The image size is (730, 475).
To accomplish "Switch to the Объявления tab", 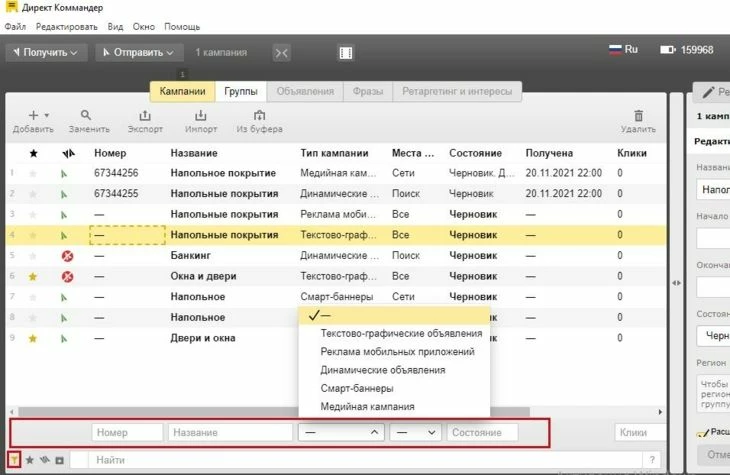I will (x=305, y=91).
